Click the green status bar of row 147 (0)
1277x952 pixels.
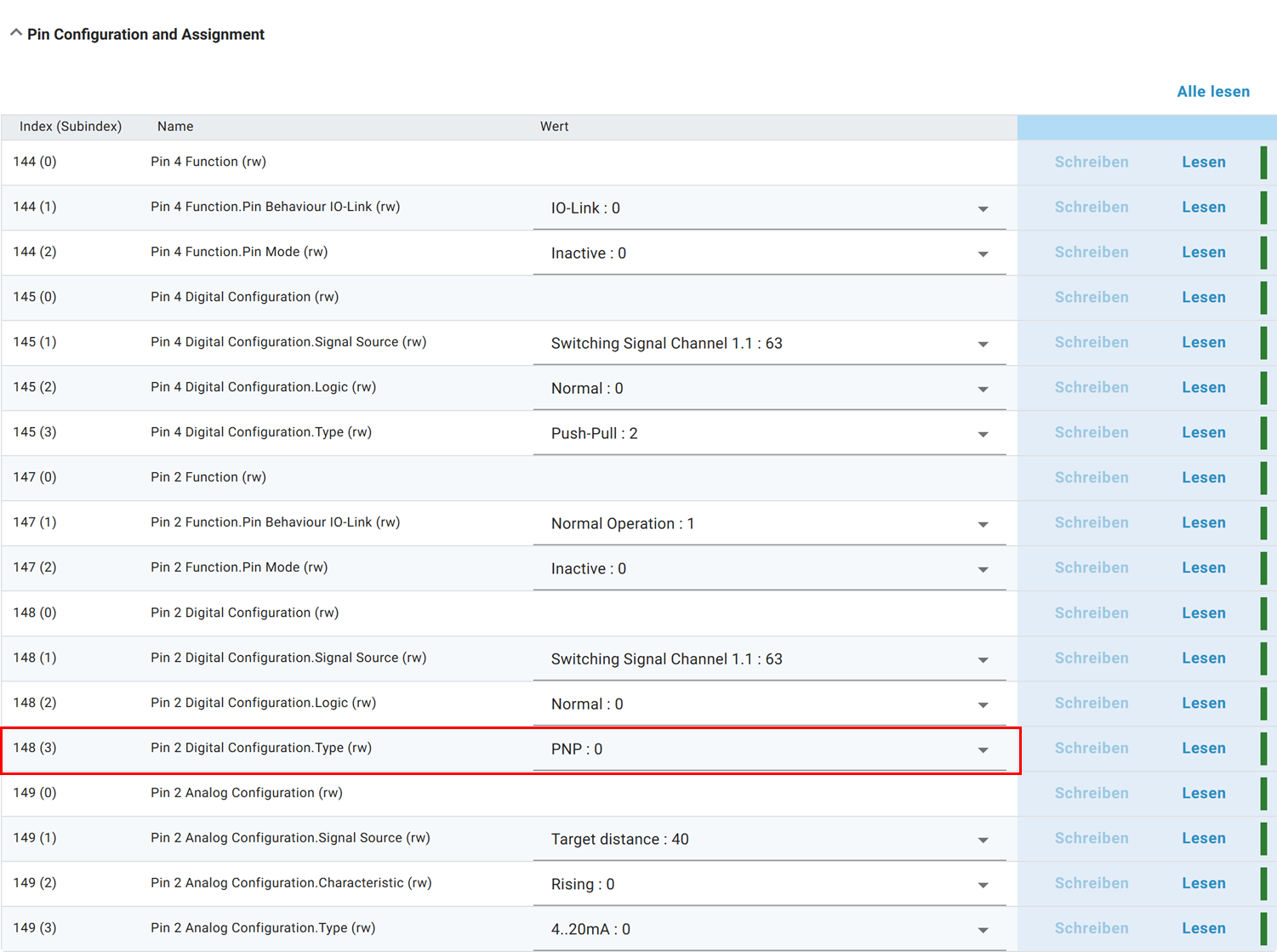1263,478
